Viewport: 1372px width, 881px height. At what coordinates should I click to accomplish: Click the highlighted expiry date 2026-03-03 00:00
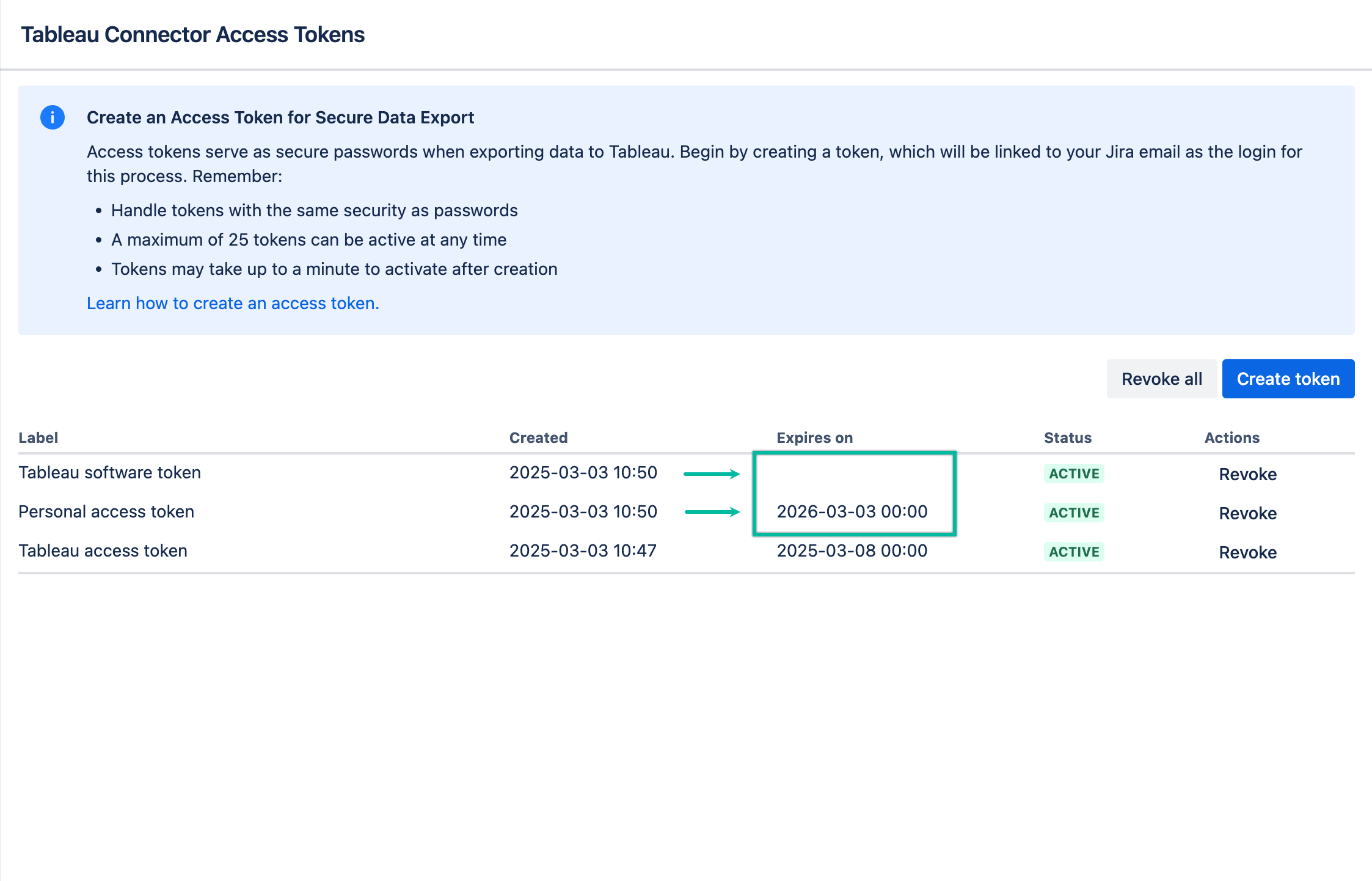click(852, 511)
